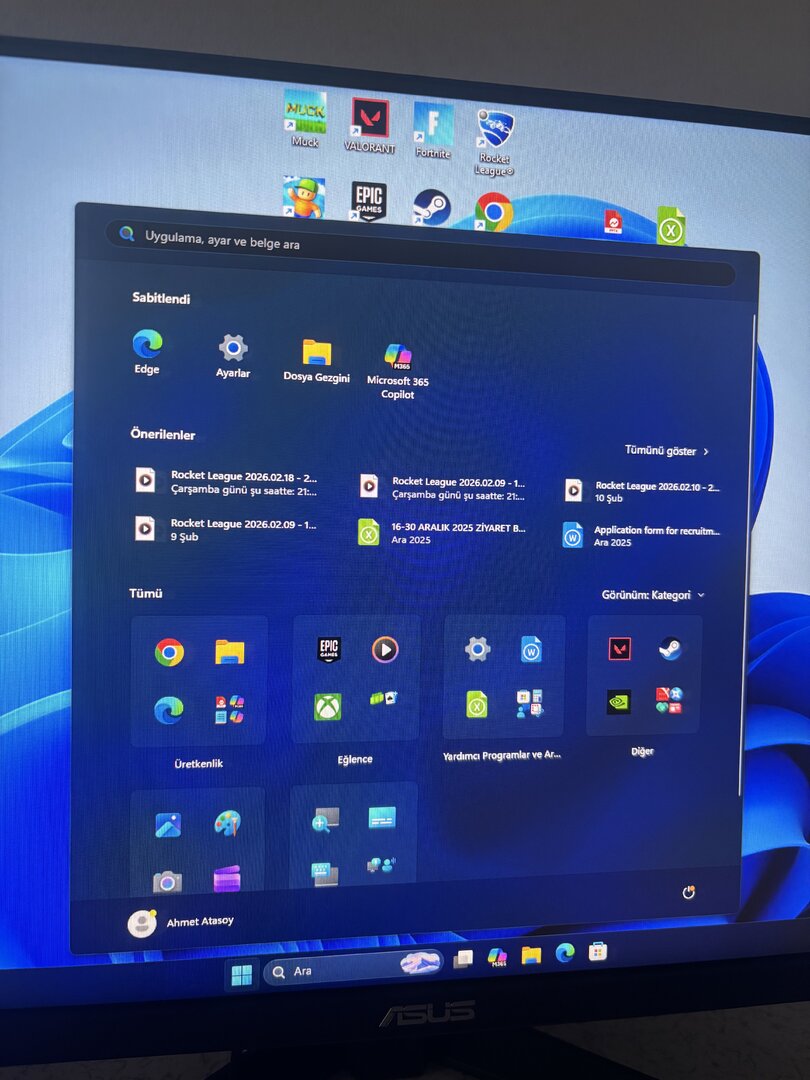
Task: Open Task View on the taskbar
Action: [463, 959]
